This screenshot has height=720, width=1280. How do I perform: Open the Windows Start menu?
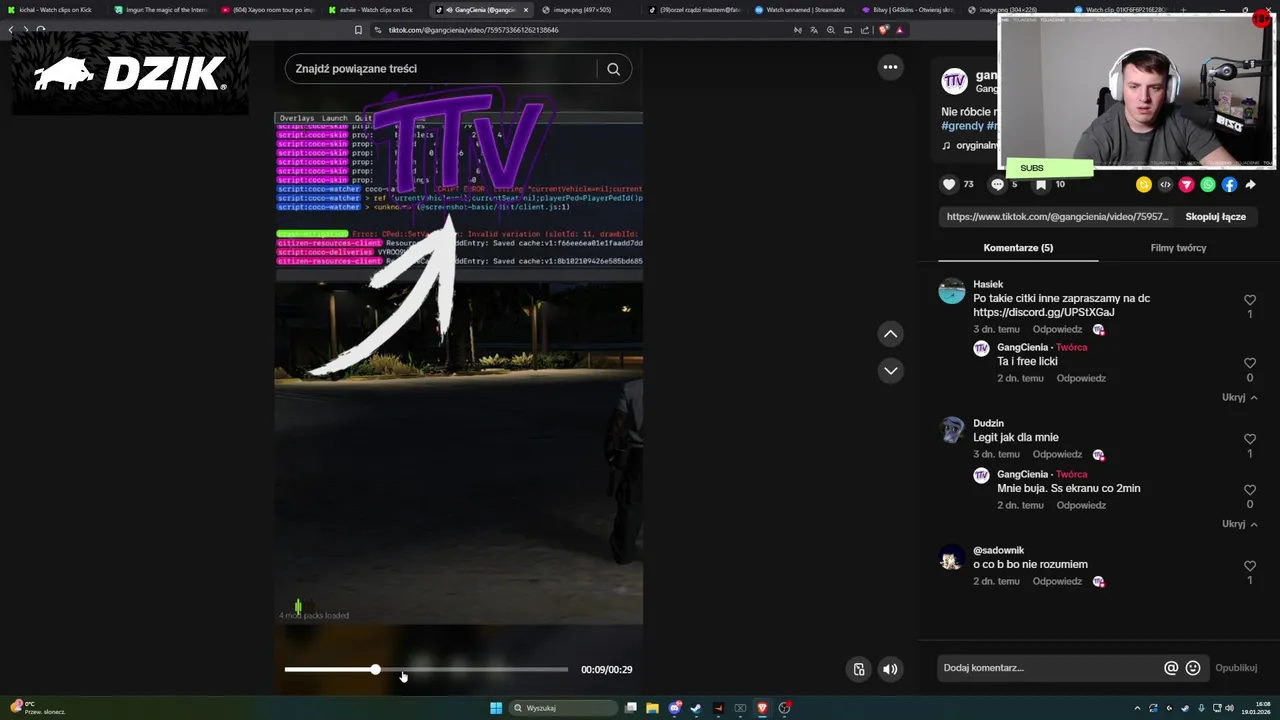[496, 708]
